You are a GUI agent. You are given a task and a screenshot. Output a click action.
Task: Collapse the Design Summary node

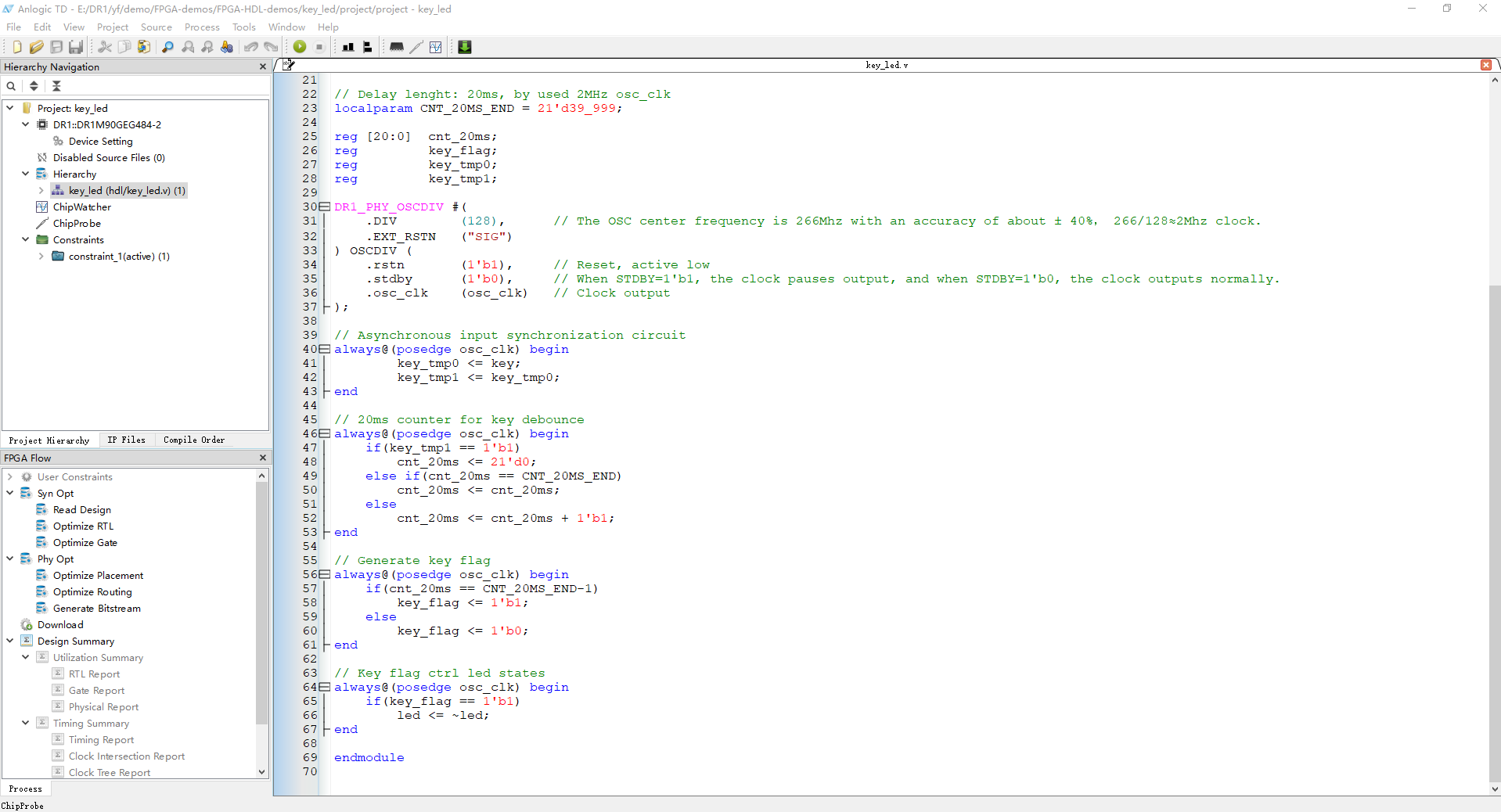coord(10,641)
